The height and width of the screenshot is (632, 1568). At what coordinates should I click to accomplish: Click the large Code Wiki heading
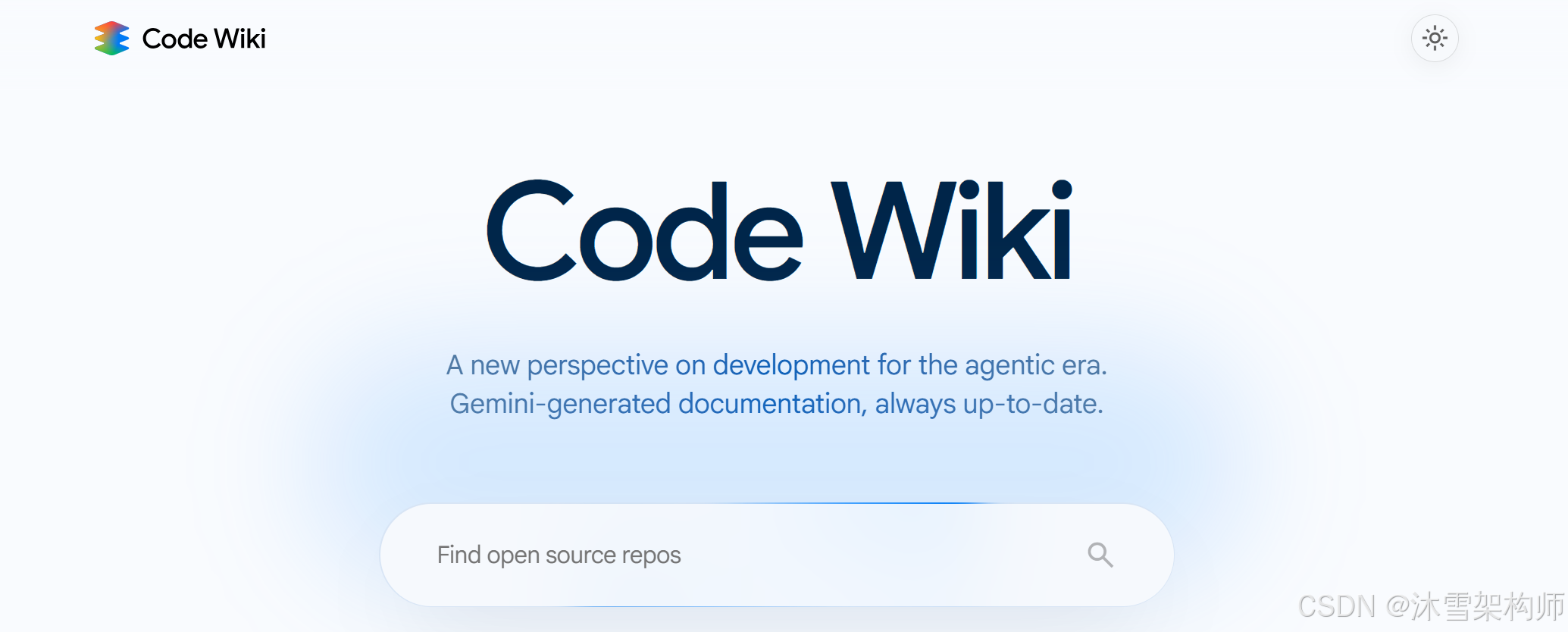779,230
